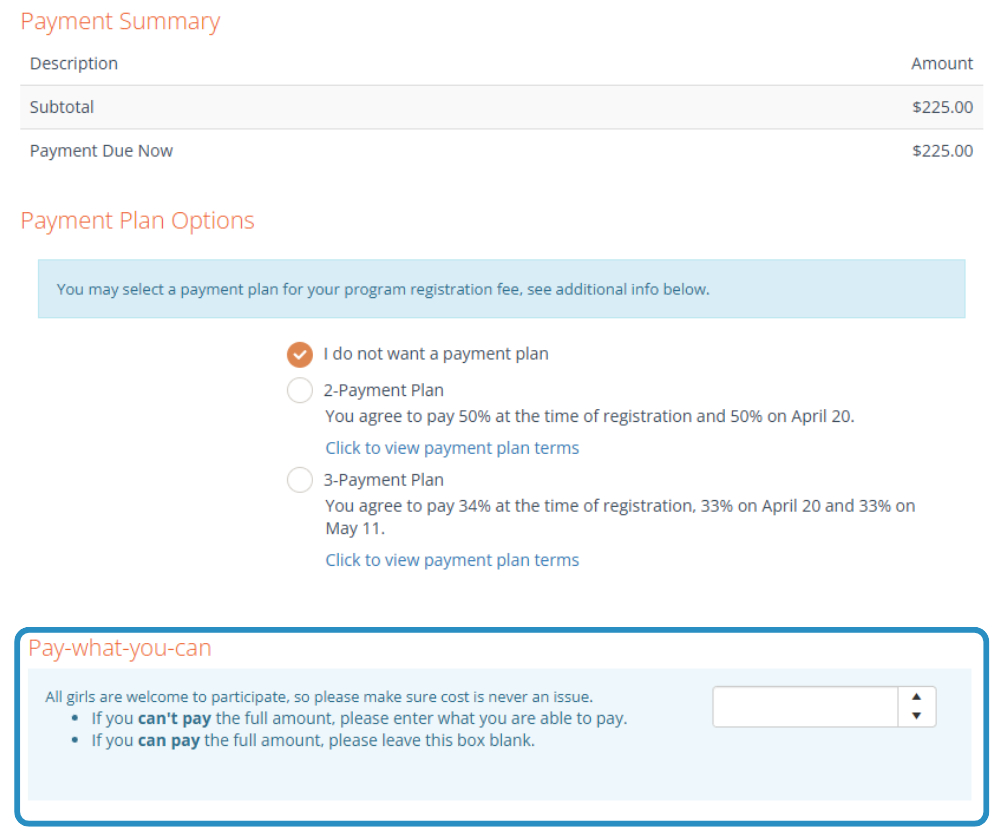The width and height of the screenshot is (1000, 833).
Task: Increase the amount using the up arrow
Action: tap(917, 697)
